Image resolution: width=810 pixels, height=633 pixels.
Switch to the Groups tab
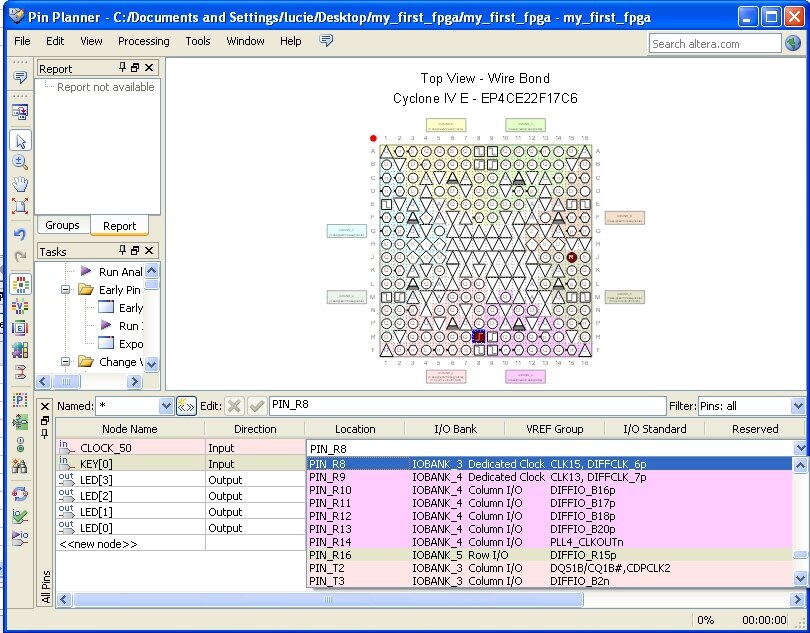click(x=62, y=225)
